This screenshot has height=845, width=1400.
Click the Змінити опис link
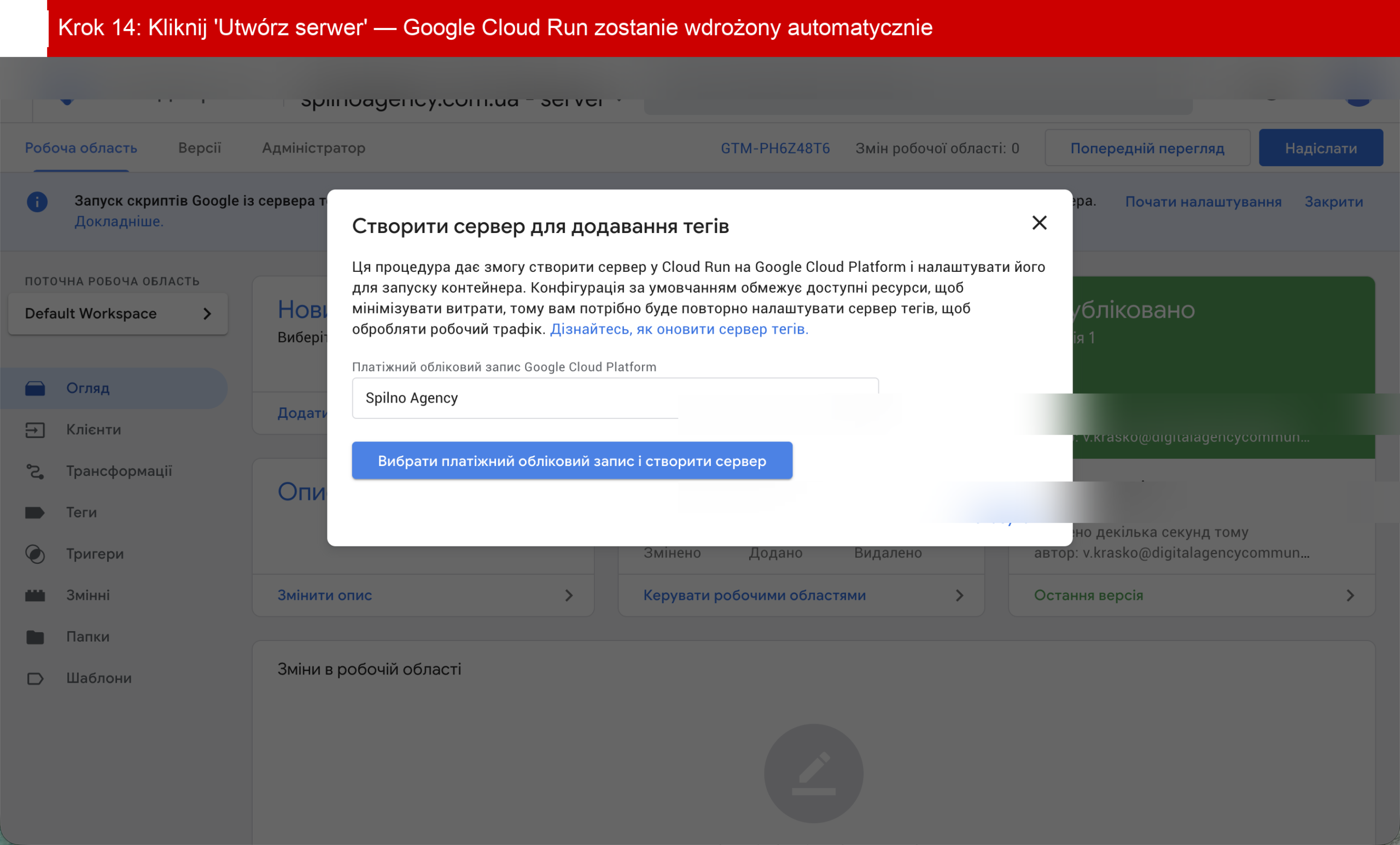(x=324, y=595)
